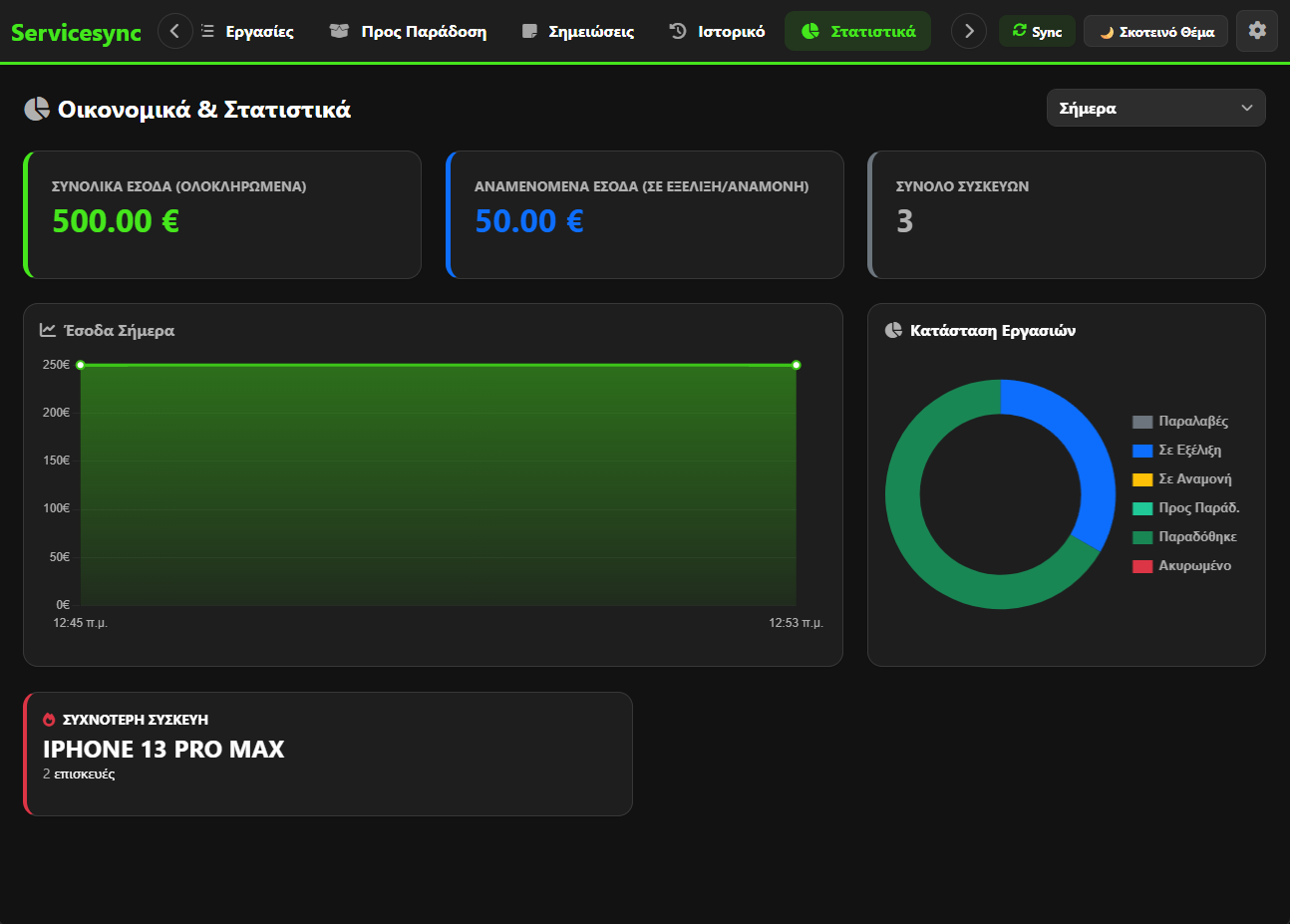Toggle the Σε Εξέλιξη legend entry

point(1176,450)
